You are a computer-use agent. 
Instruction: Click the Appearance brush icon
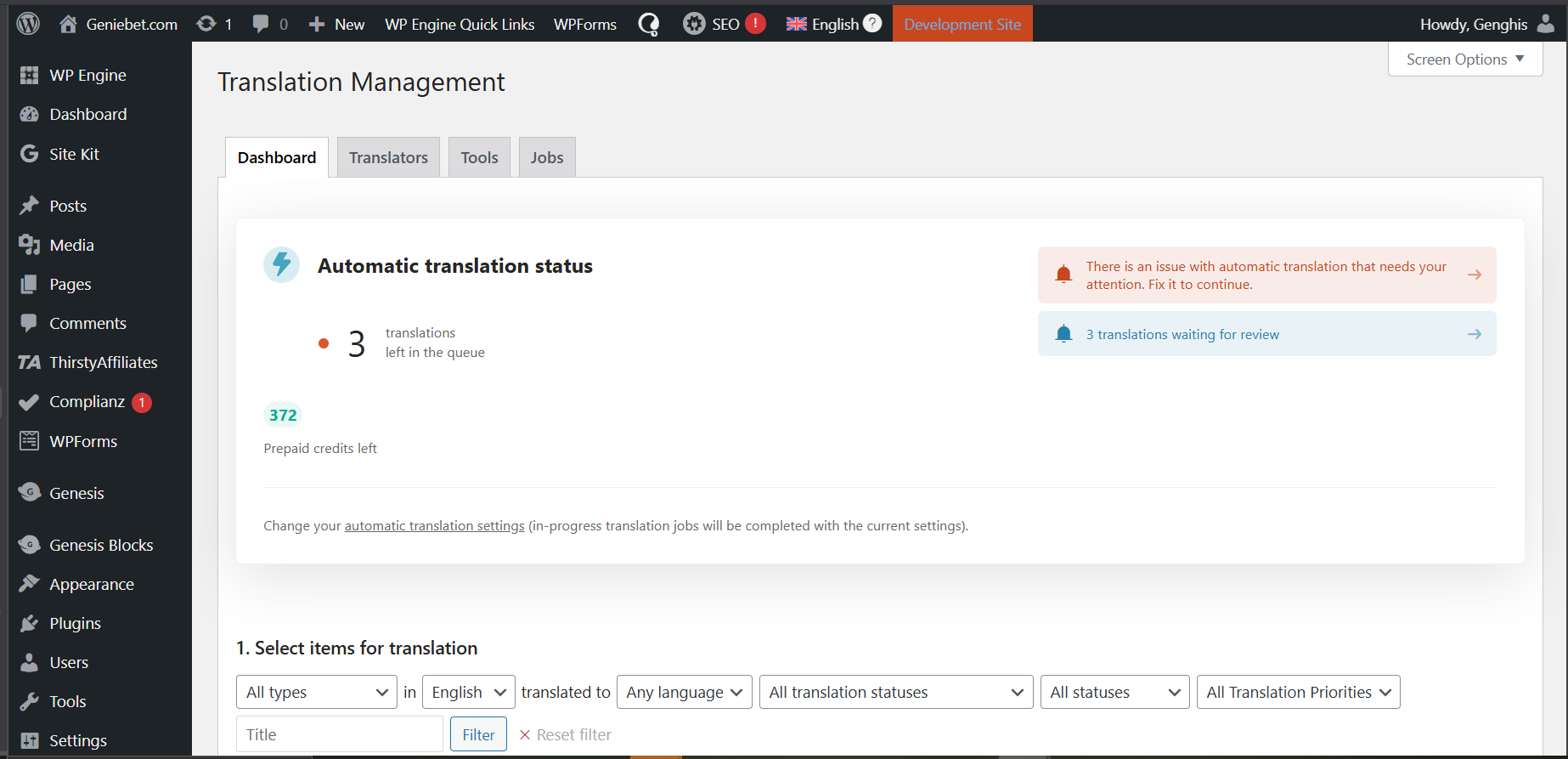(x=30, y=584)
